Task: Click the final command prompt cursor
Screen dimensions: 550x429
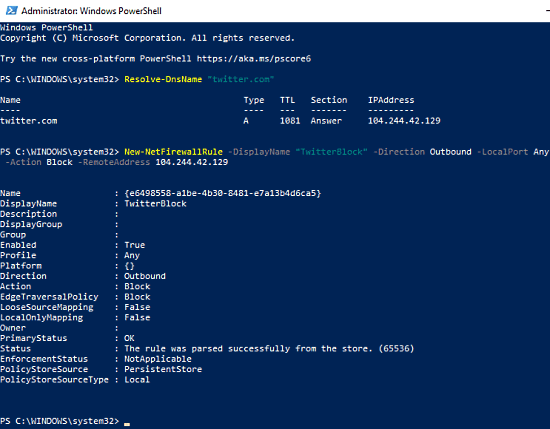Action: click(x=127, y=424)
